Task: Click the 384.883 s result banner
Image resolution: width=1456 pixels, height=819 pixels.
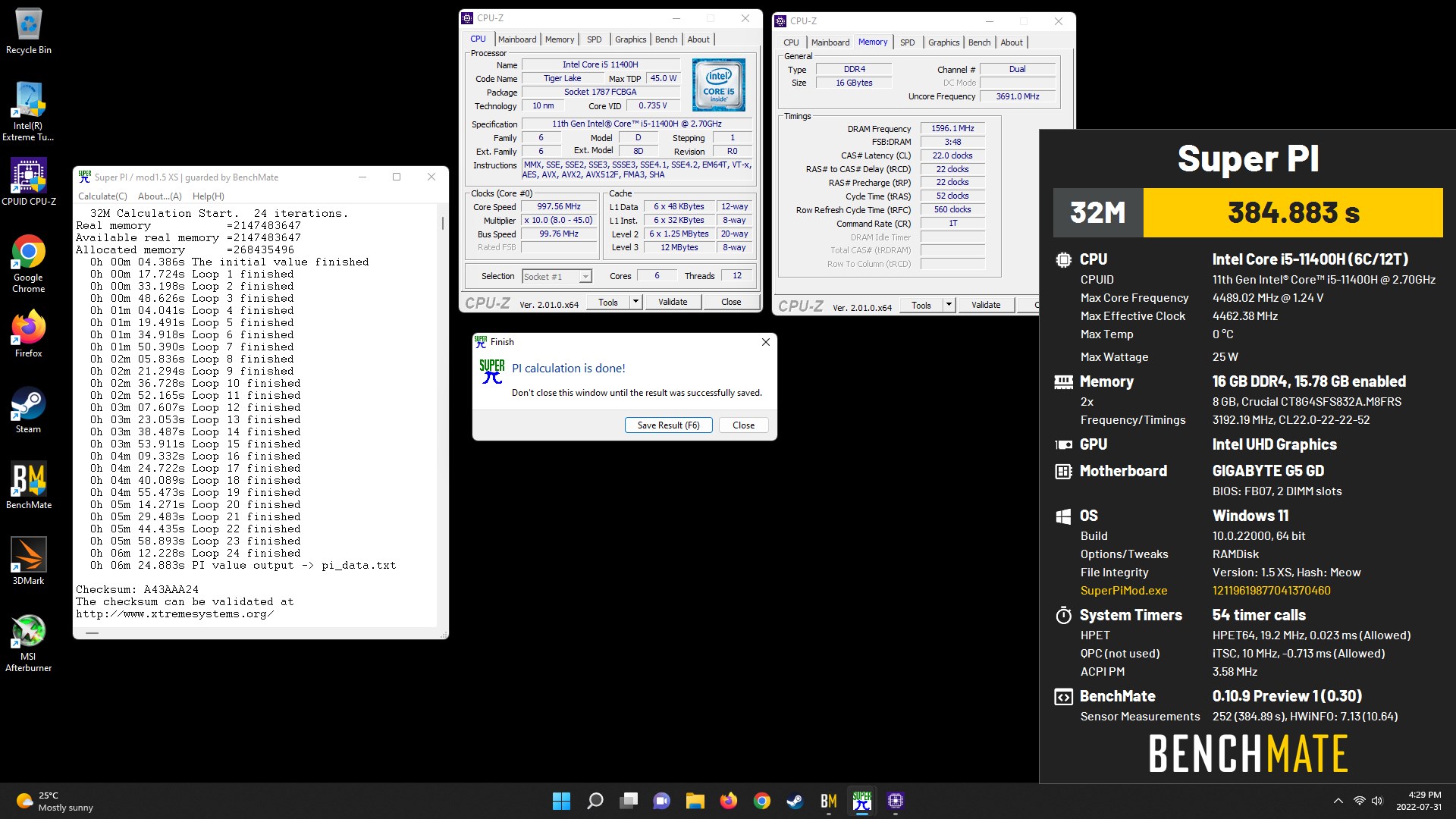Action: 1293,213
